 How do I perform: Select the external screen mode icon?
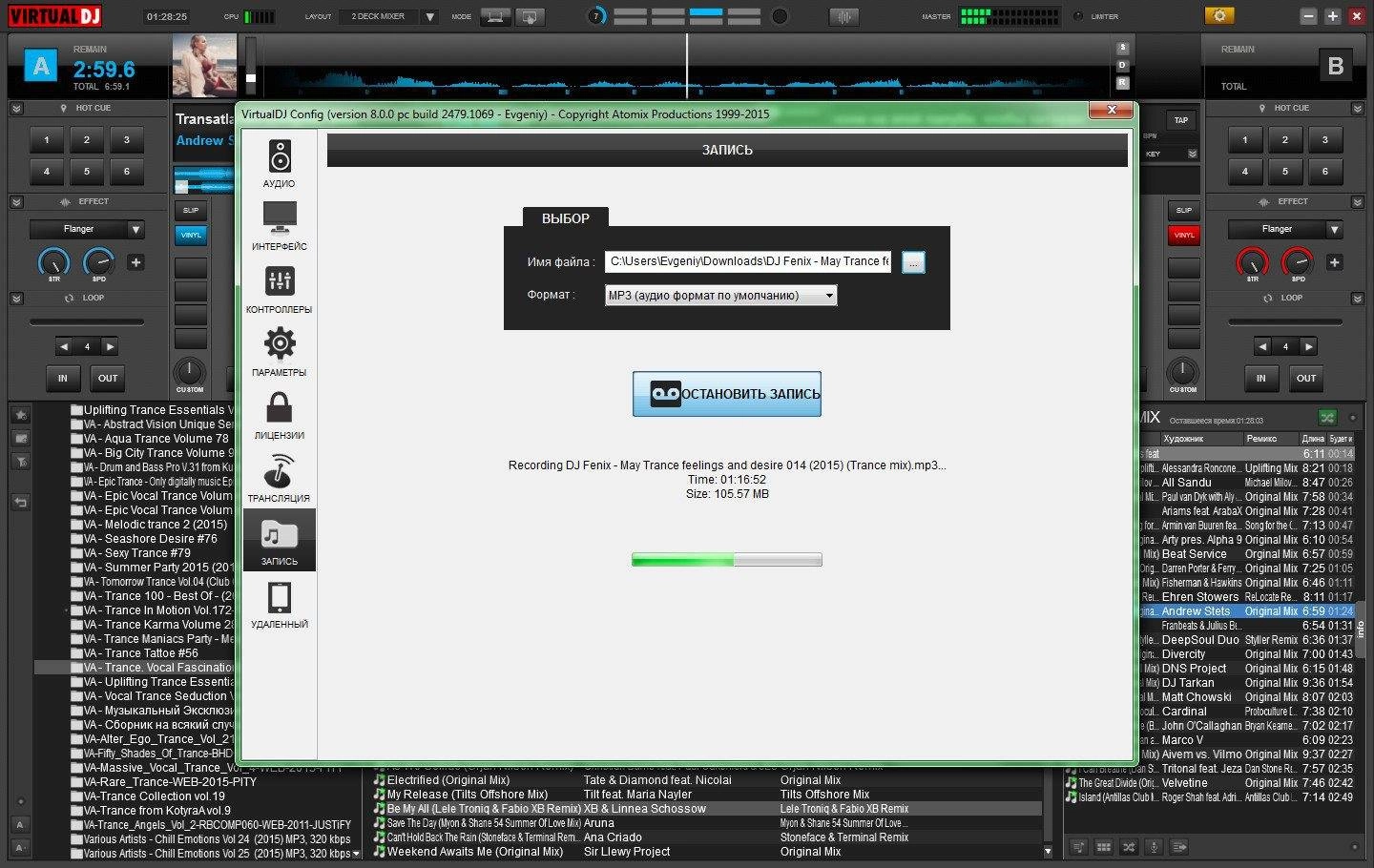530,16
